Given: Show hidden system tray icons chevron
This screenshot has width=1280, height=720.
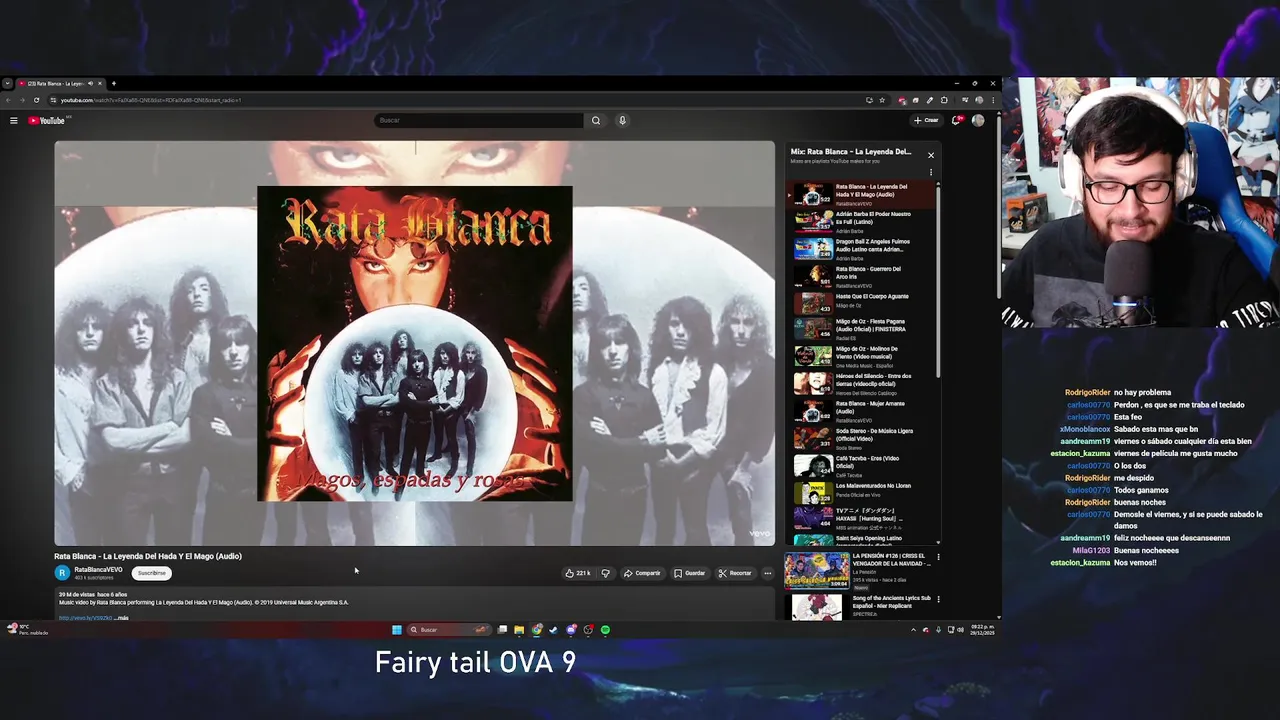Looking at the screenshot, I should (913, 630).
